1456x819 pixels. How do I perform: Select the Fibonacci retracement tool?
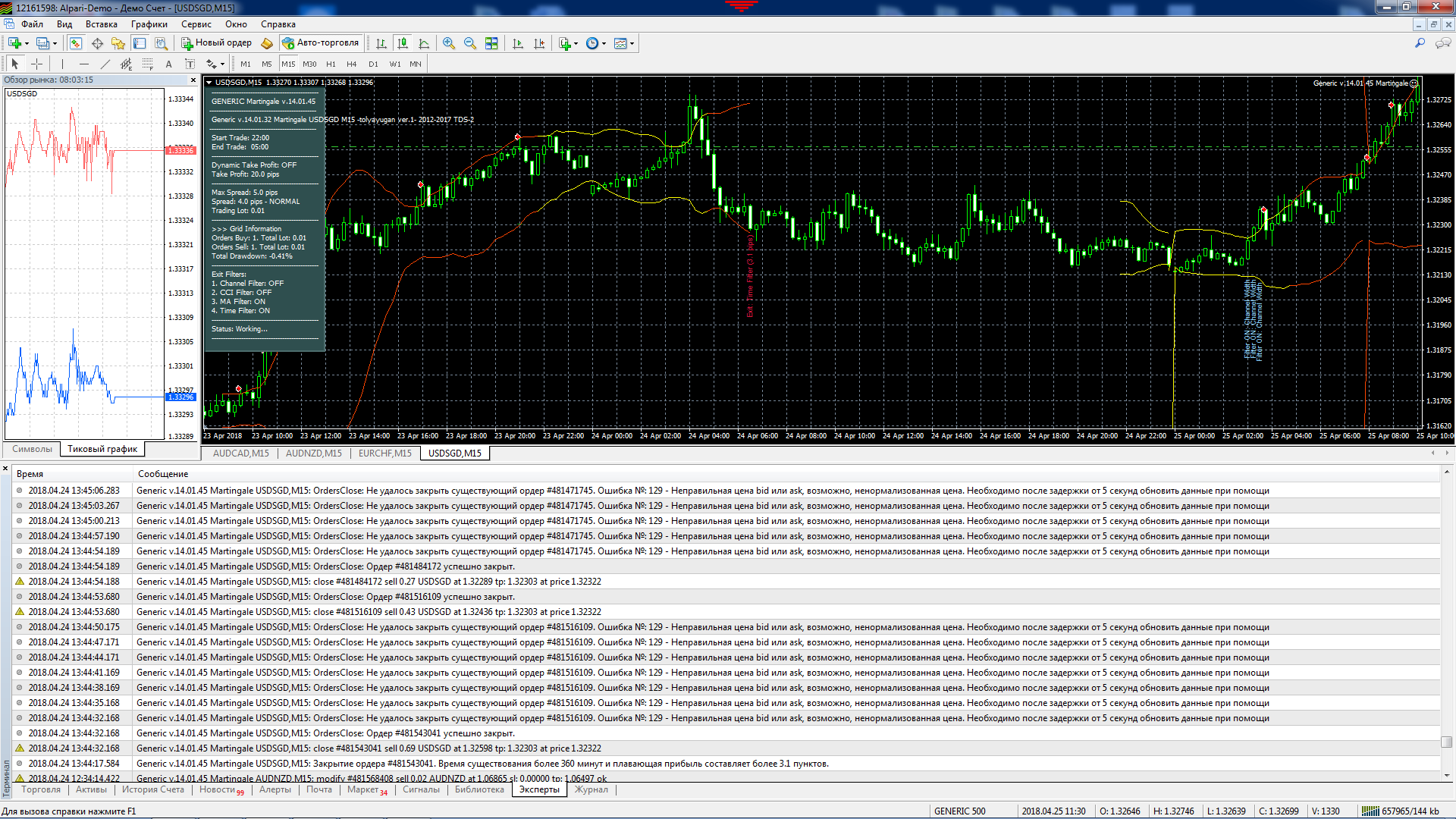point(148,64)
